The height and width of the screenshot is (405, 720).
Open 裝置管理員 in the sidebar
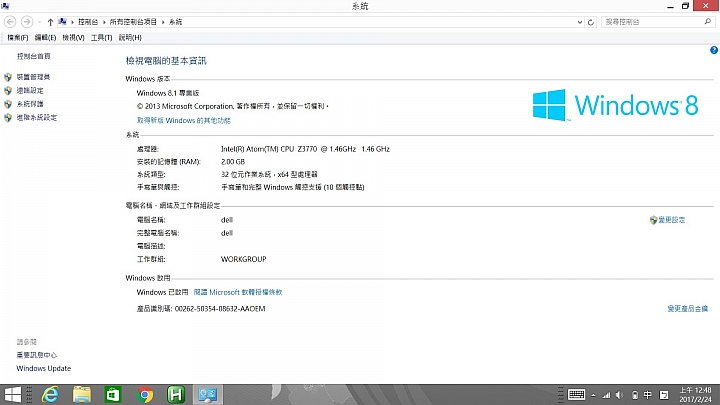point(33,77)
